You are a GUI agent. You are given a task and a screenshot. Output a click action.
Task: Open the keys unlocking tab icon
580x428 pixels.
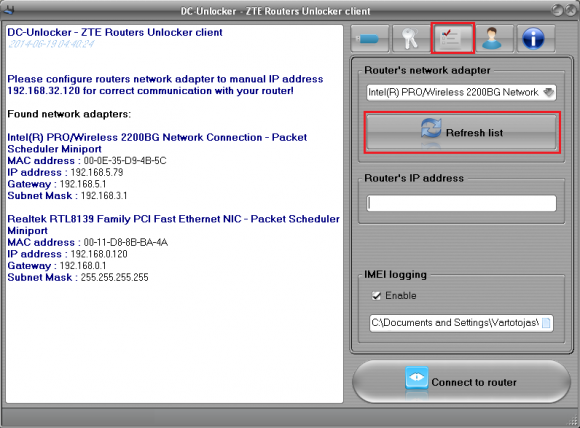point(411,38)
